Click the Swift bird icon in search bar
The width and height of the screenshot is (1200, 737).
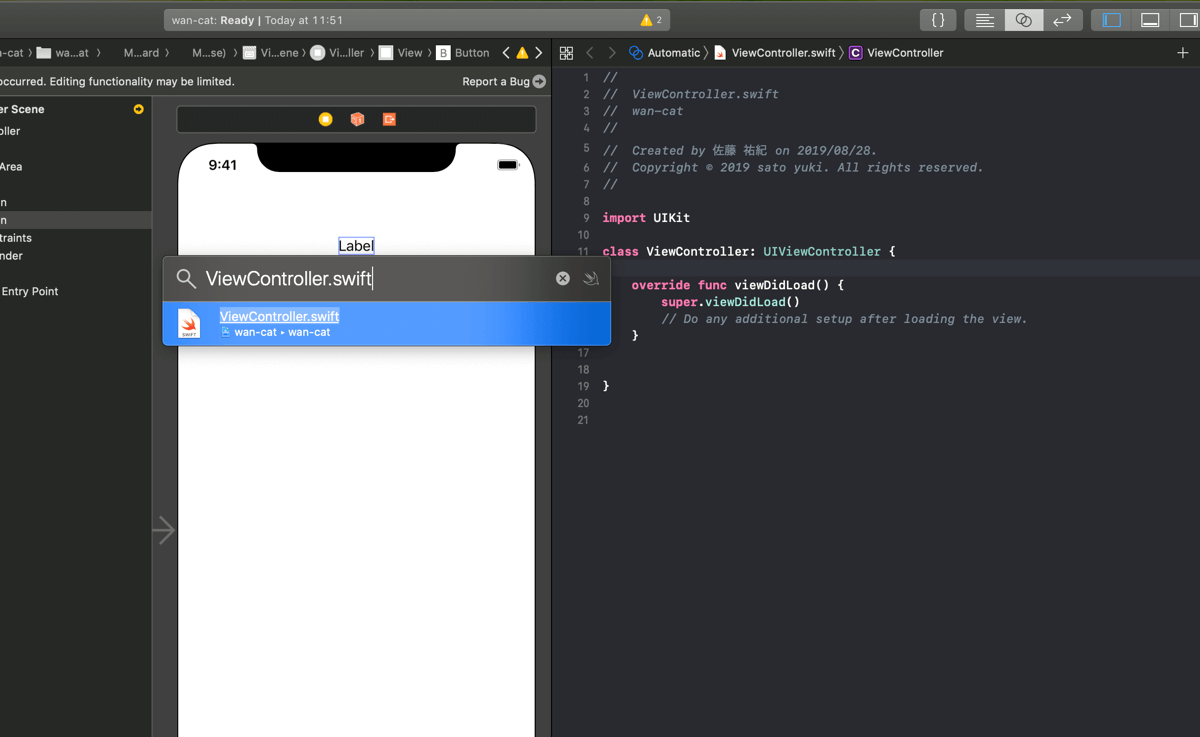click(x=591, y=279)
